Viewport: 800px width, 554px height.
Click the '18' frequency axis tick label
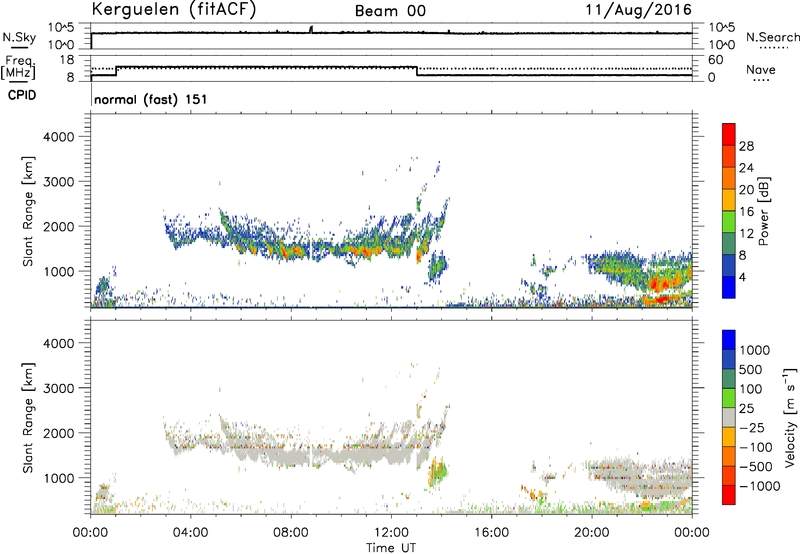[67, 60]
